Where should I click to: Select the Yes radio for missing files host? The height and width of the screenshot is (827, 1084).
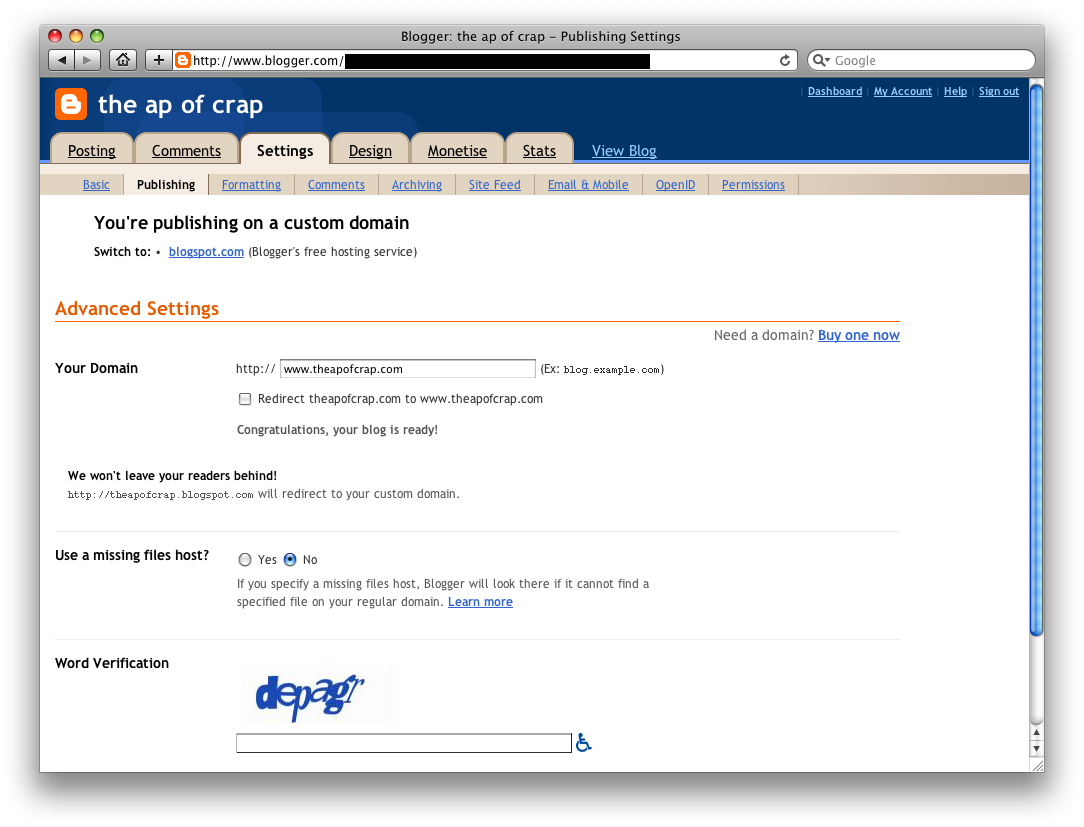tap(245, 559)
